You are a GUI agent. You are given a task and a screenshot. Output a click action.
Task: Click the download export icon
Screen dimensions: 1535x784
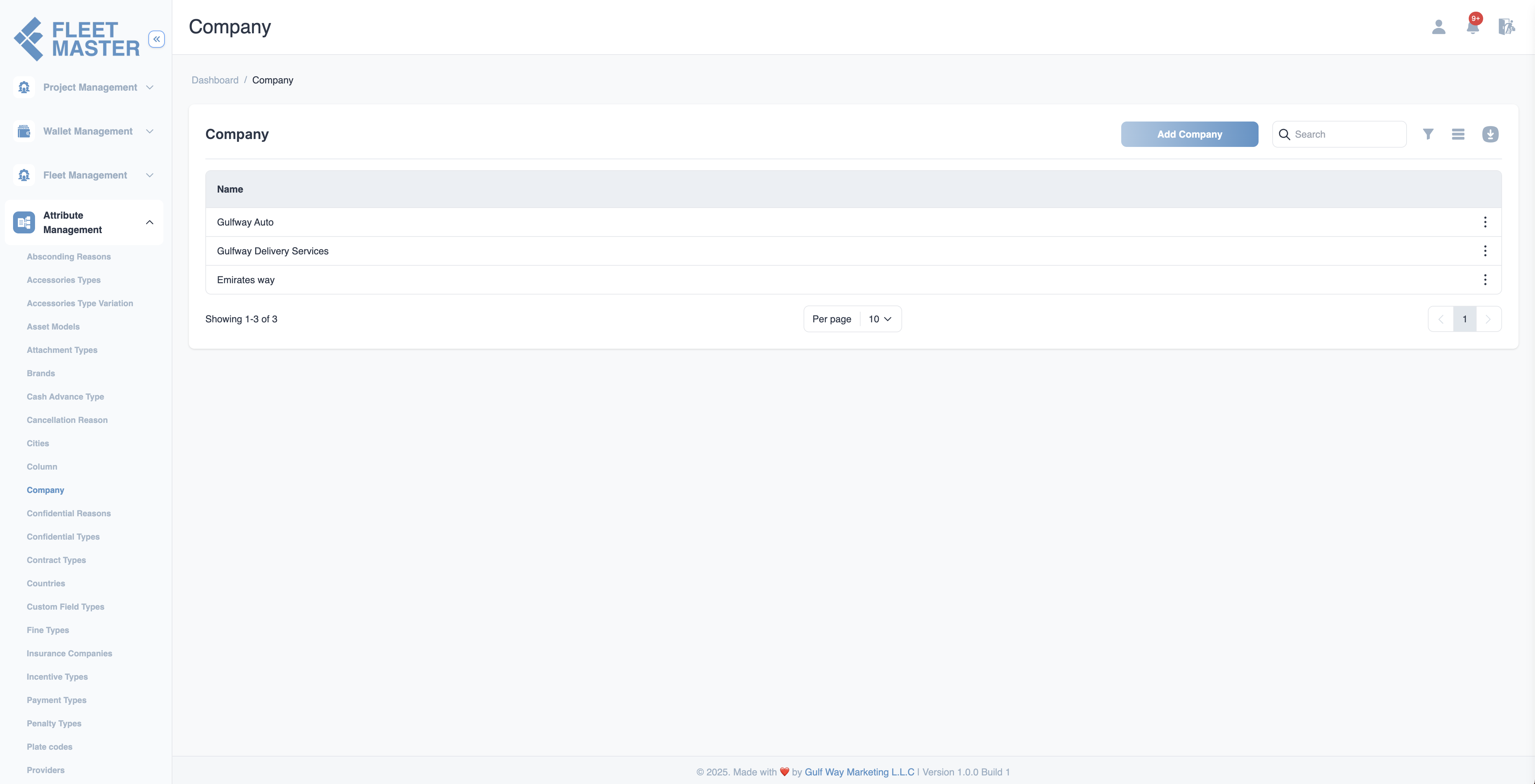(x=1490, y=134)
